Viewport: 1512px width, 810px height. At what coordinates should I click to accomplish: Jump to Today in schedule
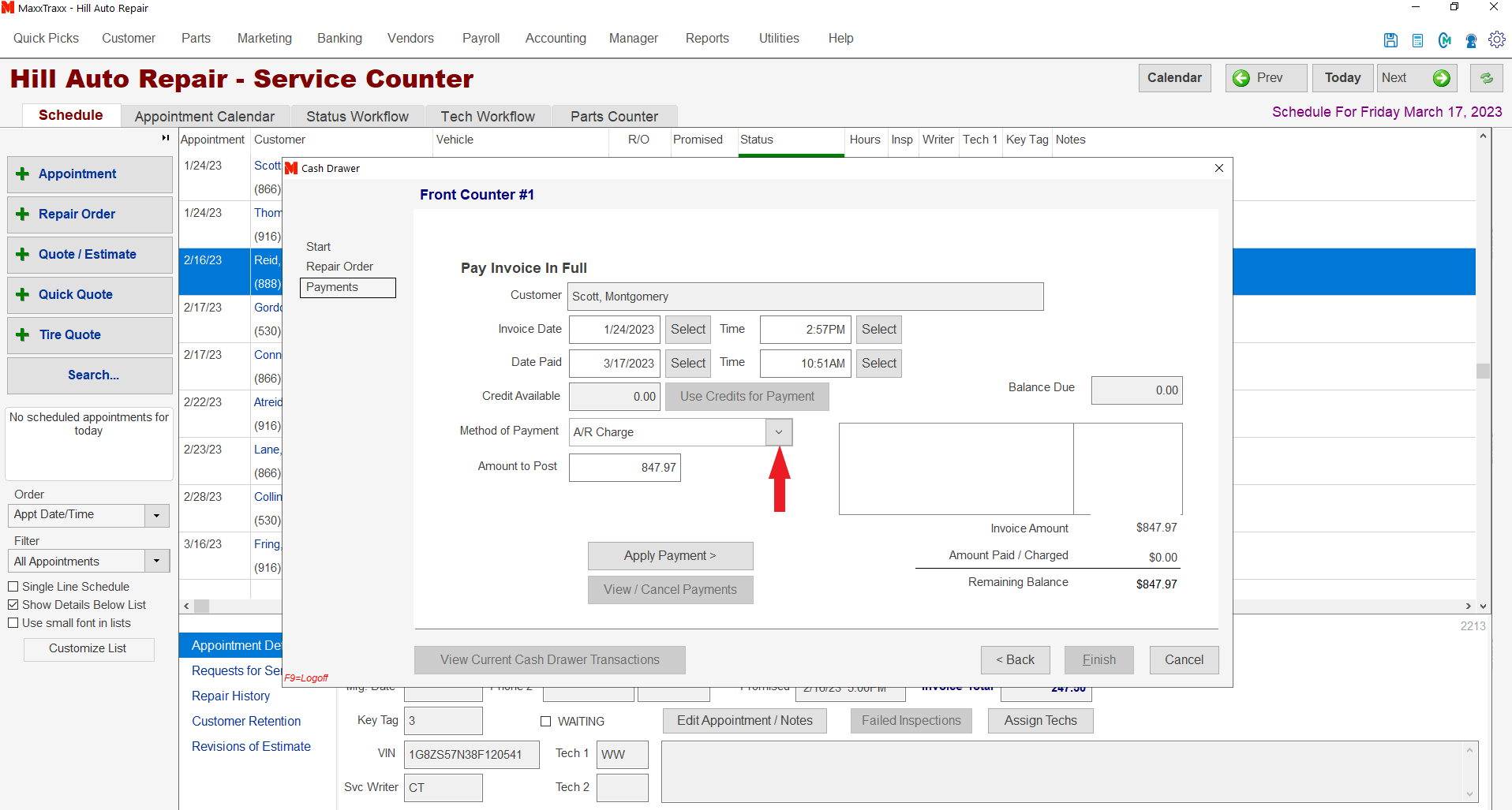[1342, 78]
